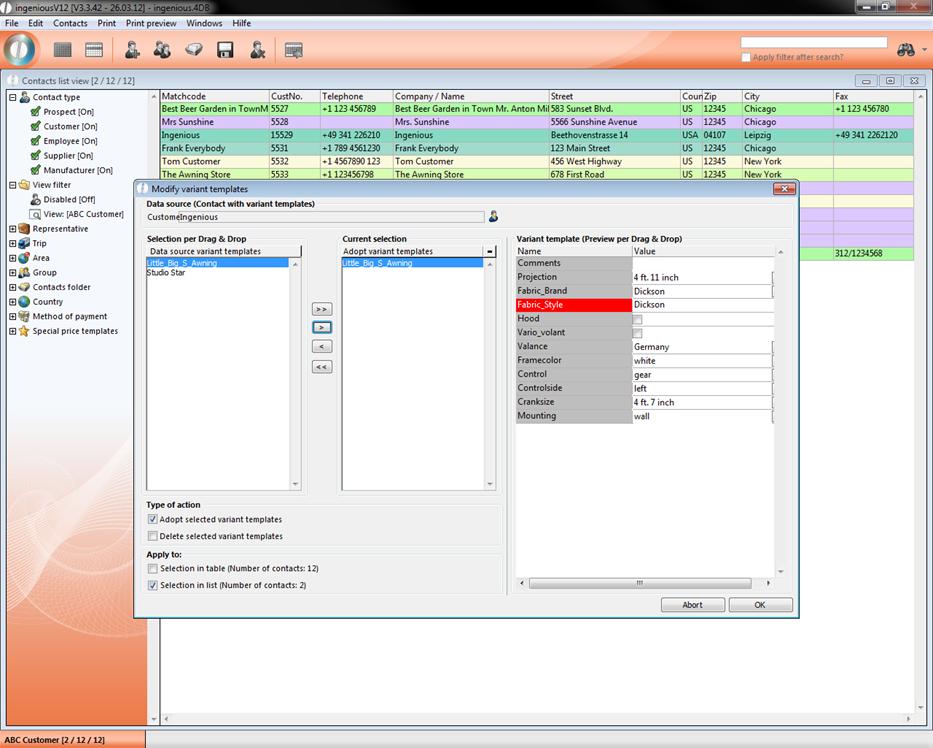Click the floppy disk save icon
933x748 pixels.
225,49
